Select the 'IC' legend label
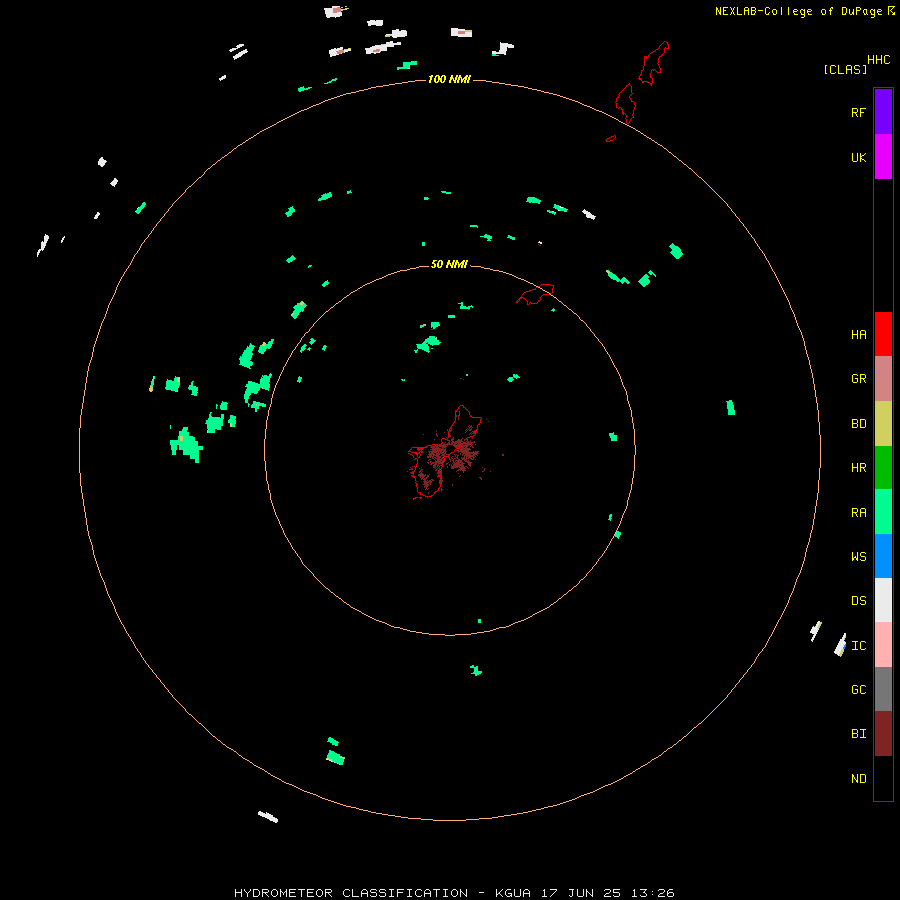This screenshot has width=900, height=900. (x=858, y=646)
